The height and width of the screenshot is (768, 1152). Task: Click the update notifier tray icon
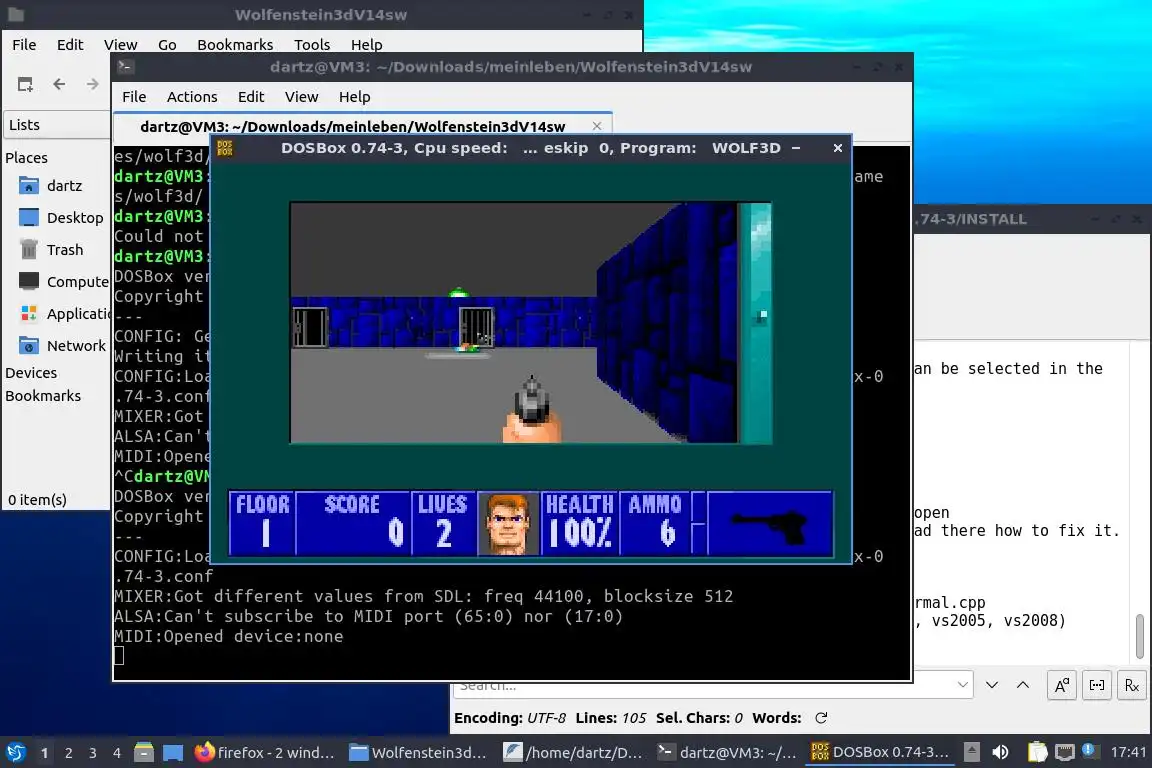[1090, 751]
